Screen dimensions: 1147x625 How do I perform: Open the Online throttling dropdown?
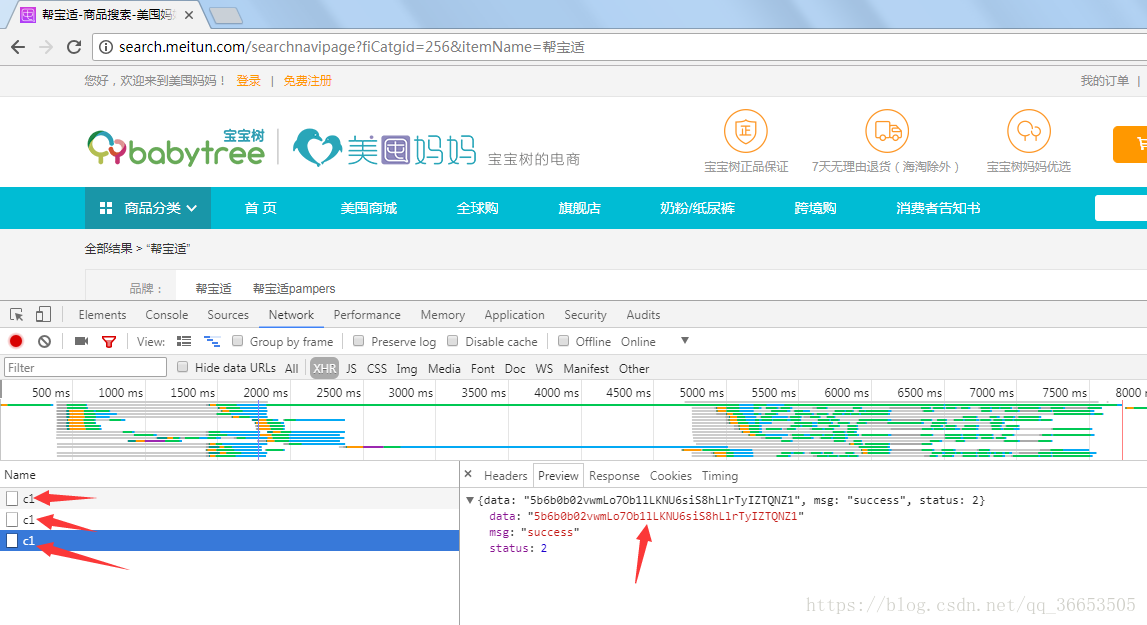655,341
